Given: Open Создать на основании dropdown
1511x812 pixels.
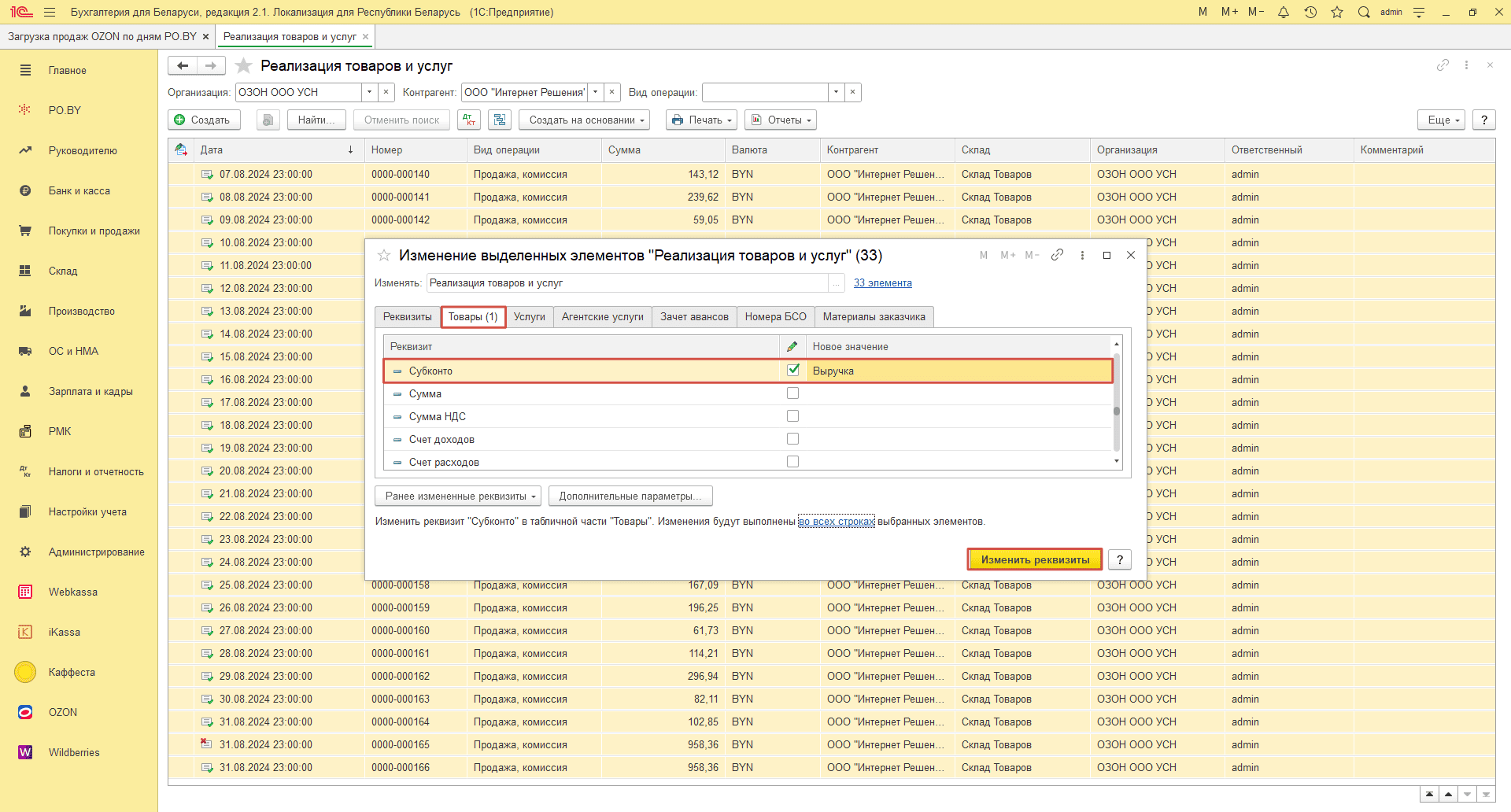Looking at the screenshot, I should (584, 120).
